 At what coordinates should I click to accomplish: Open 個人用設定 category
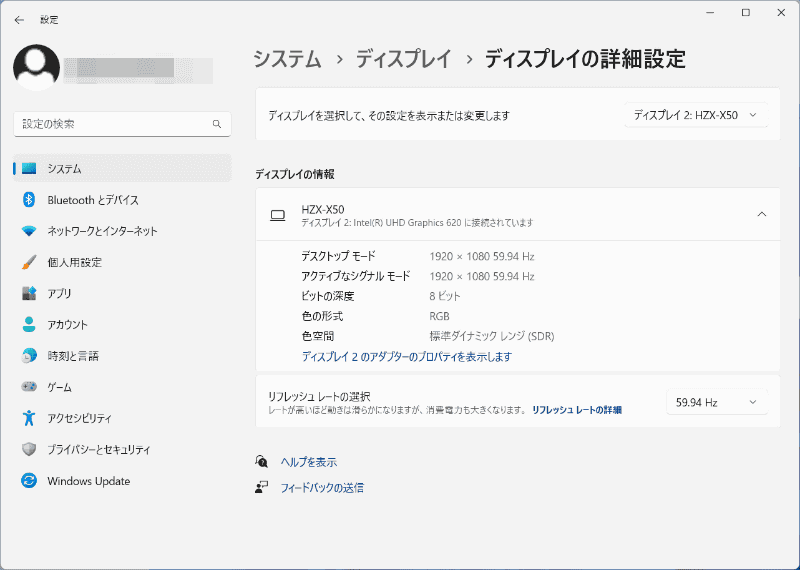tap(122, 262)
